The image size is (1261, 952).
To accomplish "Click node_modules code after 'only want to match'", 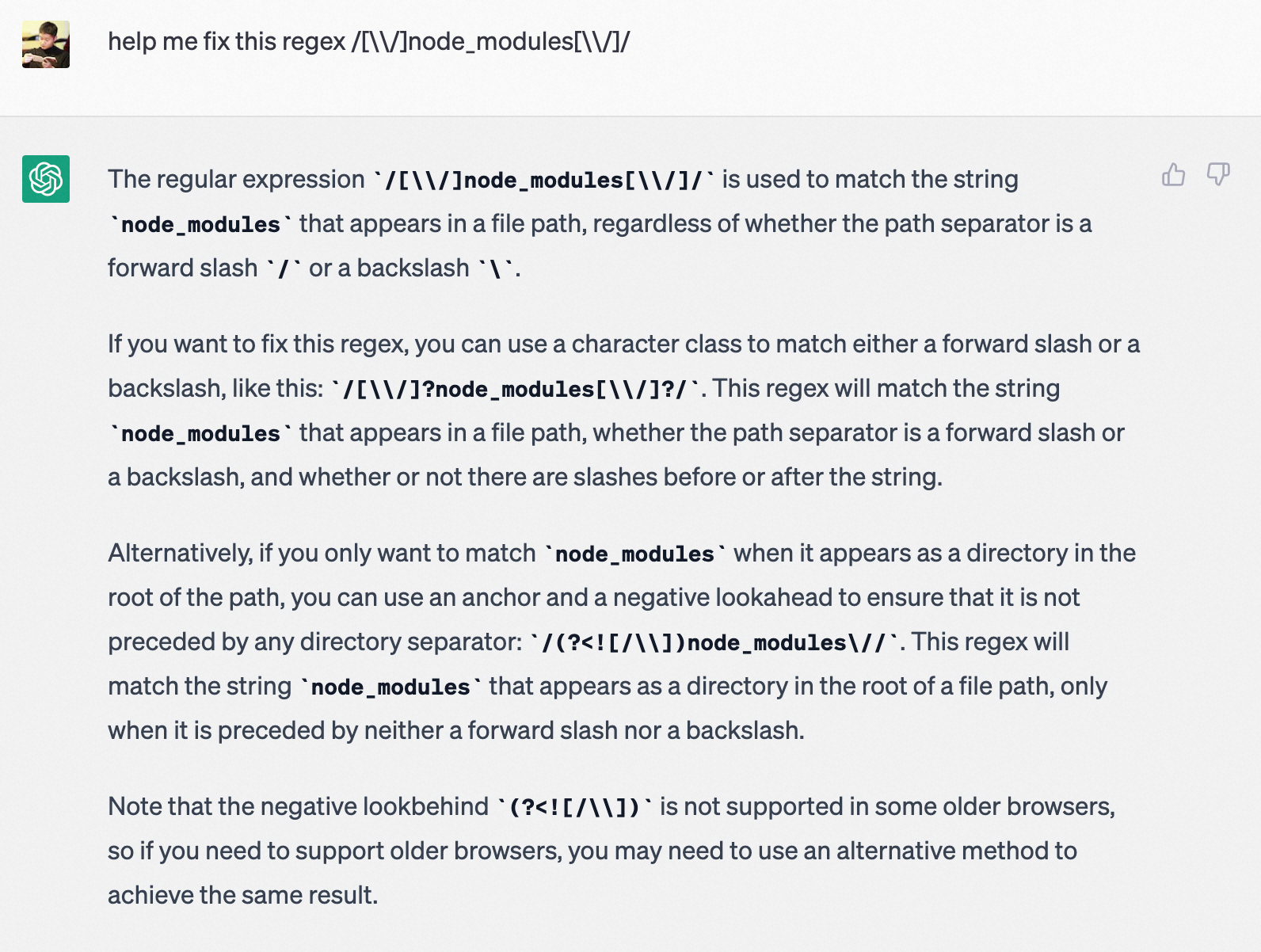I will [x=634, y=554].
